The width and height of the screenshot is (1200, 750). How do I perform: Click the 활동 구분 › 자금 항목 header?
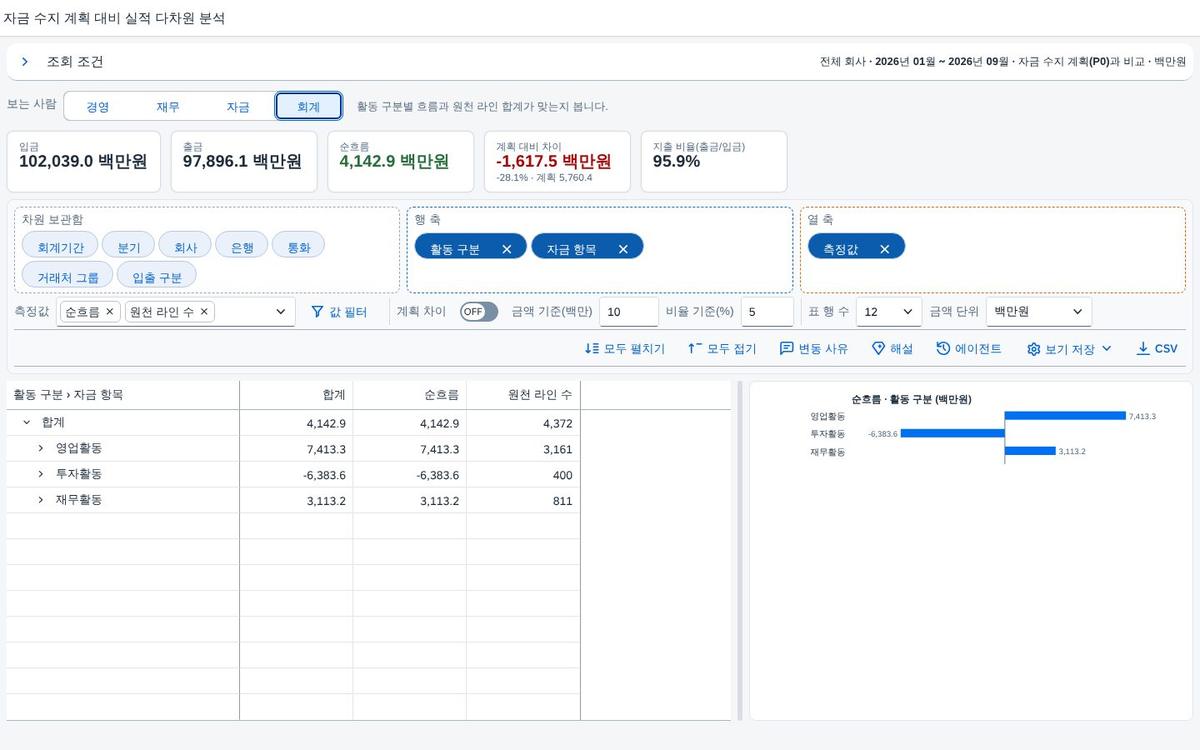click(x=123, y=396)
